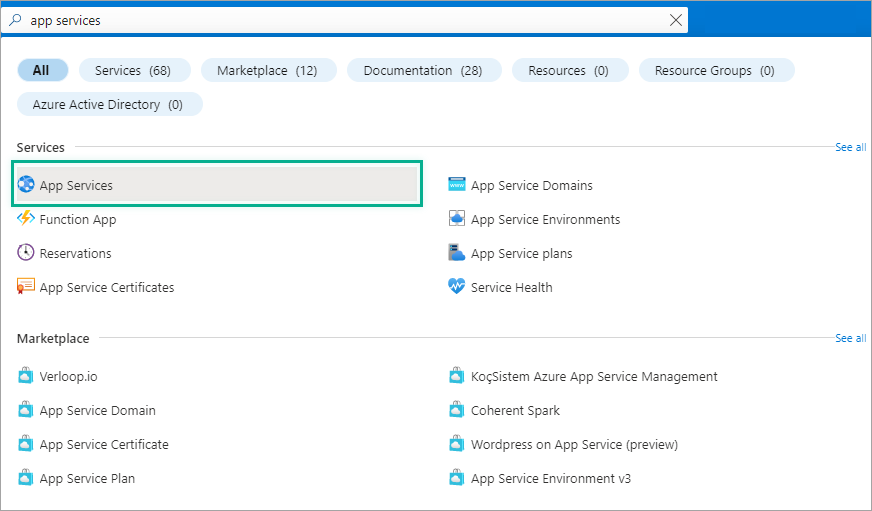Viewport: 872px width, 511px height.
Task: Click the Coherent Spark marketplace icon
Action: click(x=457, y=410)
